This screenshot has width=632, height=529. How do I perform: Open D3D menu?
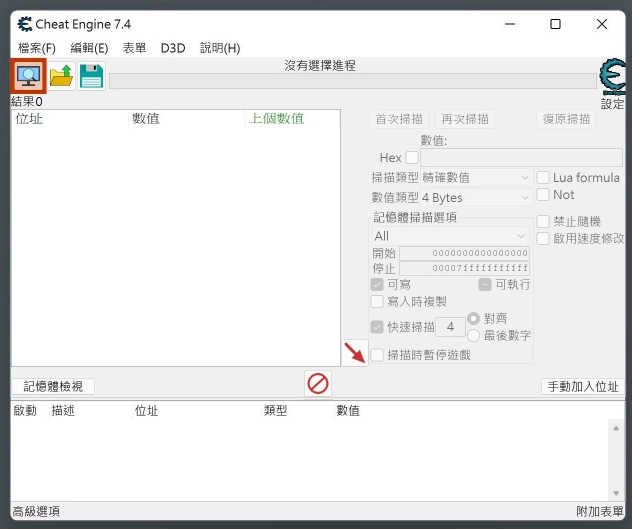coord(173,48)
